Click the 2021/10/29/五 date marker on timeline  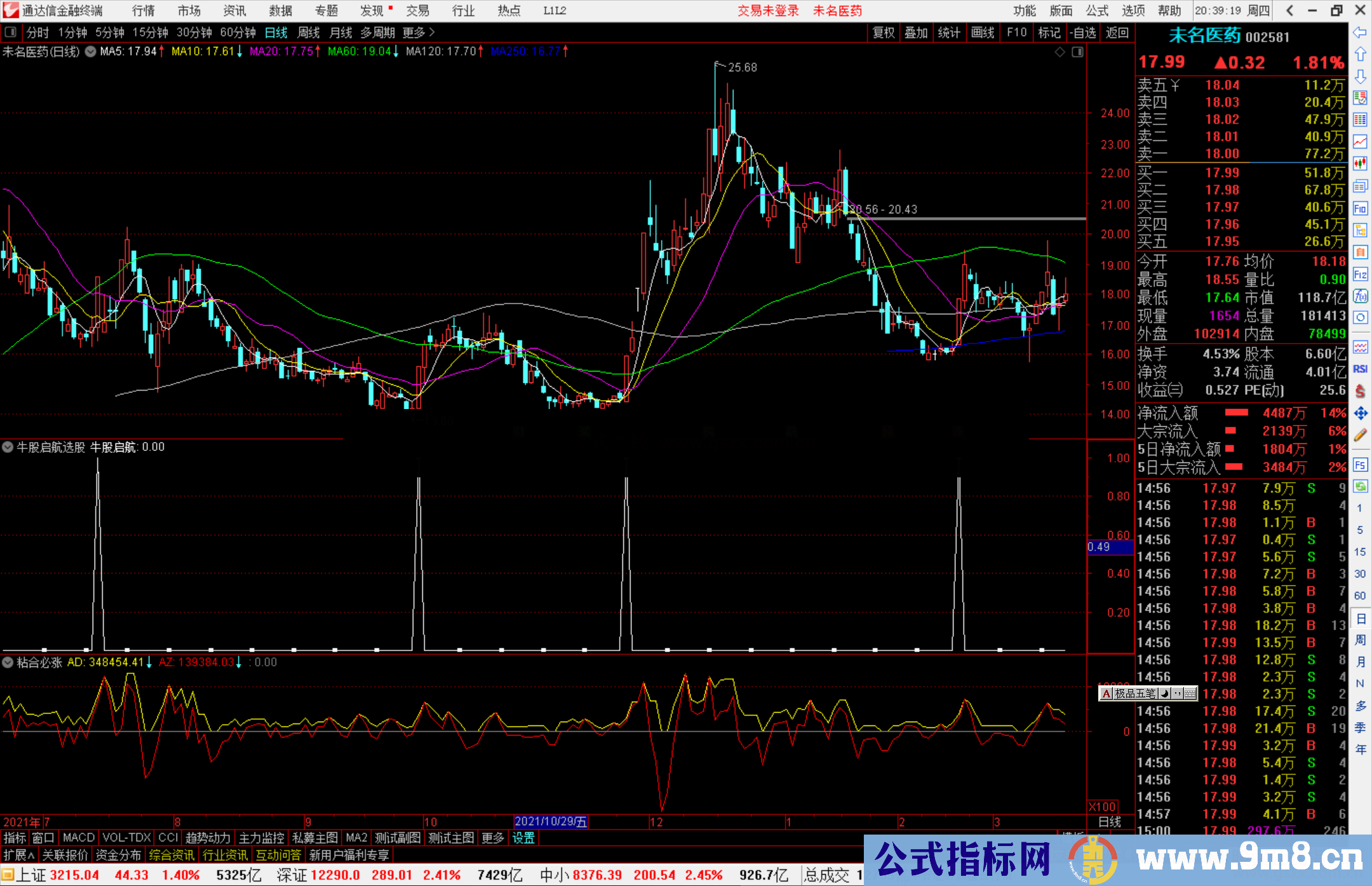coord(550,821)
